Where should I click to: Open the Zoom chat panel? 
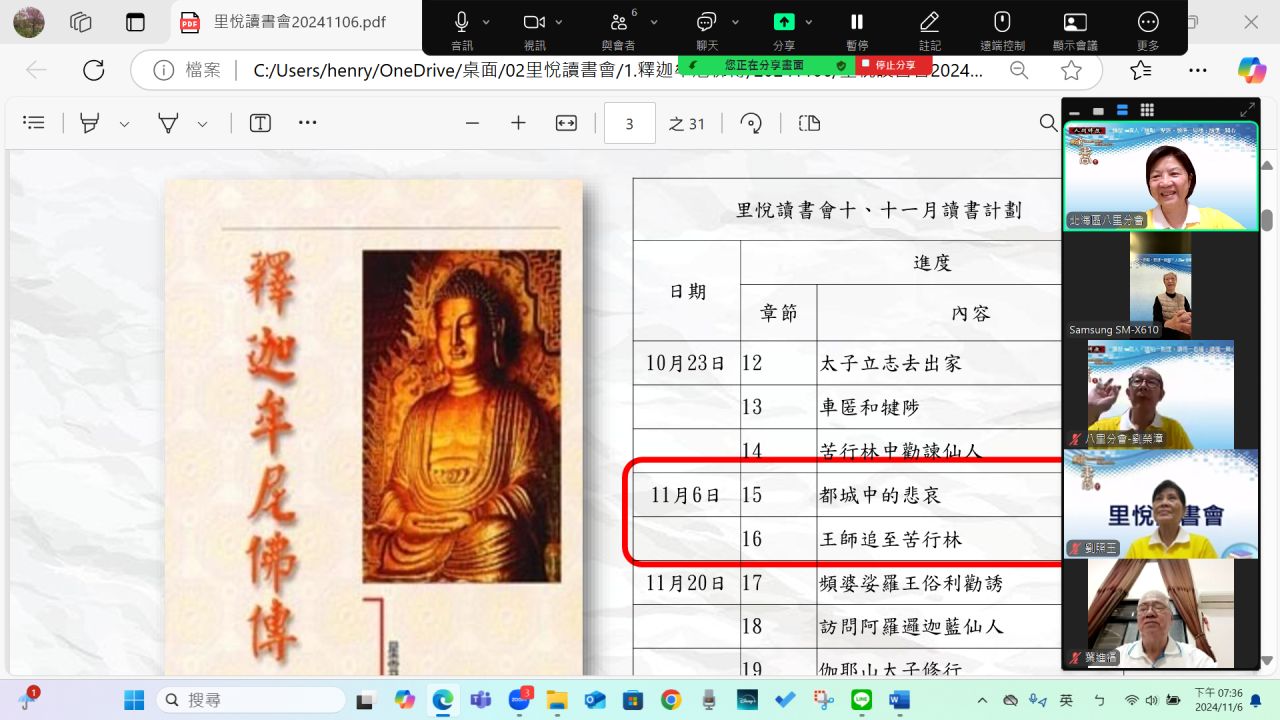point(707,22)
